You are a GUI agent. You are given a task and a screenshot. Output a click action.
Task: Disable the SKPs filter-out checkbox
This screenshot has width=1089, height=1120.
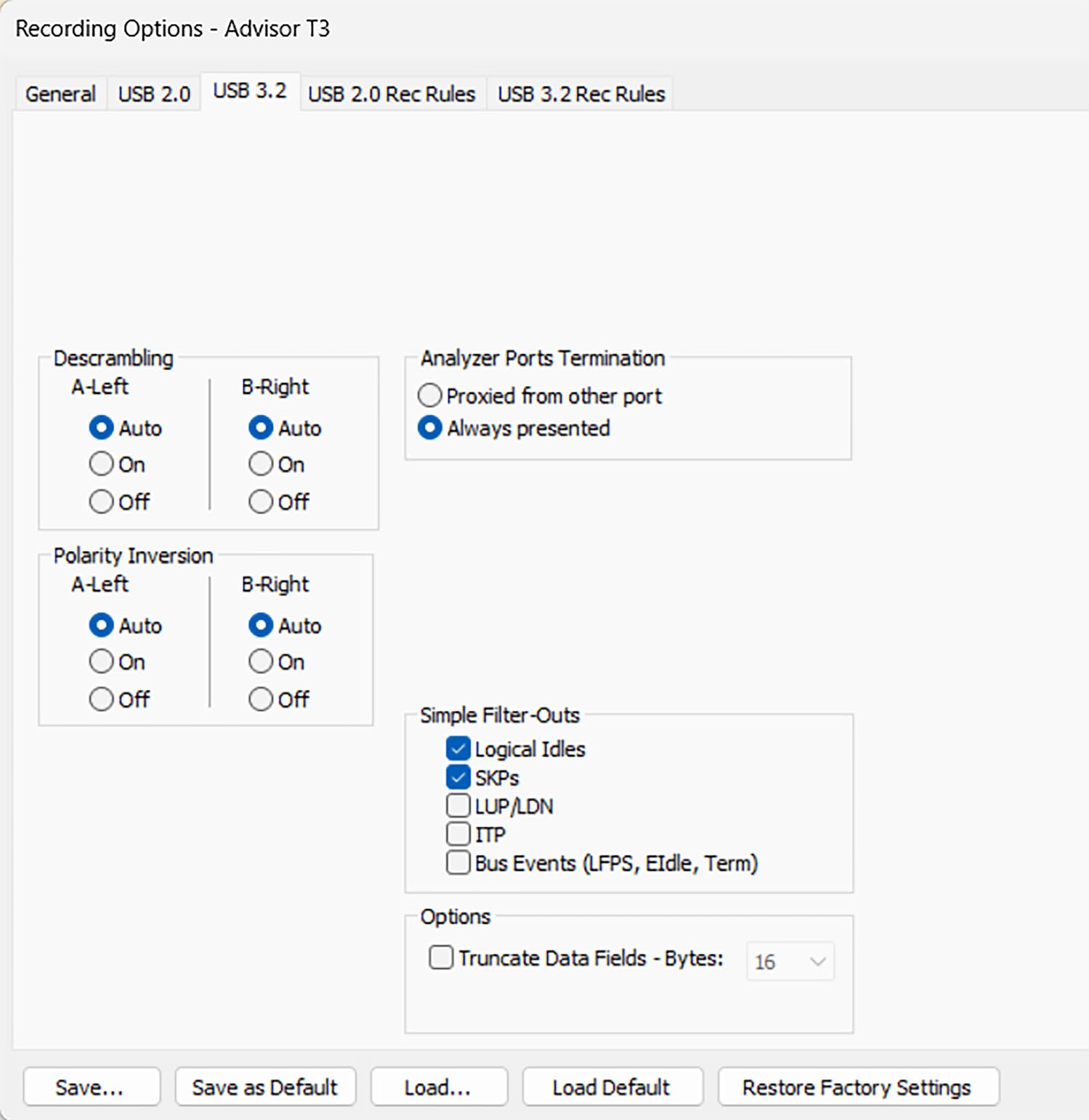[458, 778]
